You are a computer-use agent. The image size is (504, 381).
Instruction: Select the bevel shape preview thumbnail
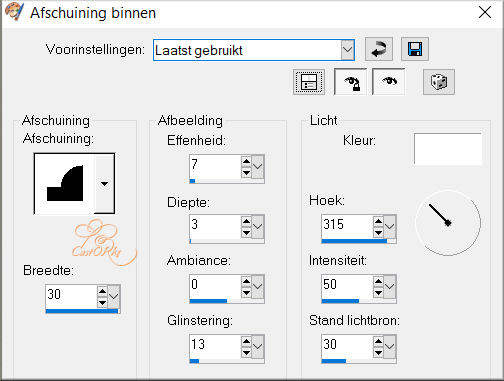point(65,184)
